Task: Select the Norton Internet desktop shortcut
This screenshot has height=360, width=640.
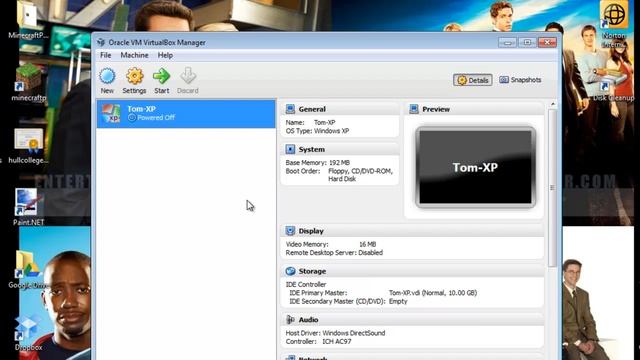Action: click(x=614, y=24)
